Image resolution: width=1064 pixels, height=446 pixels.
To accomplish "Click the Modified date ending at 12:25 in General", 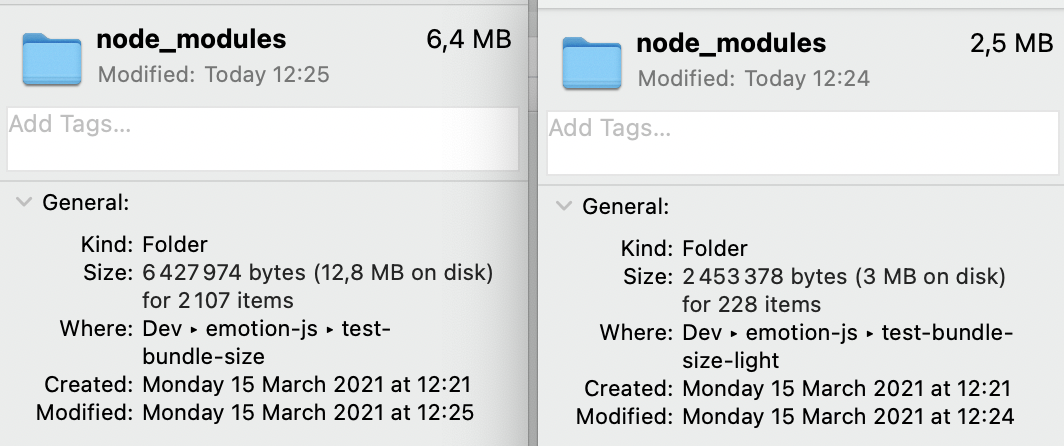I will click(308, 412).
